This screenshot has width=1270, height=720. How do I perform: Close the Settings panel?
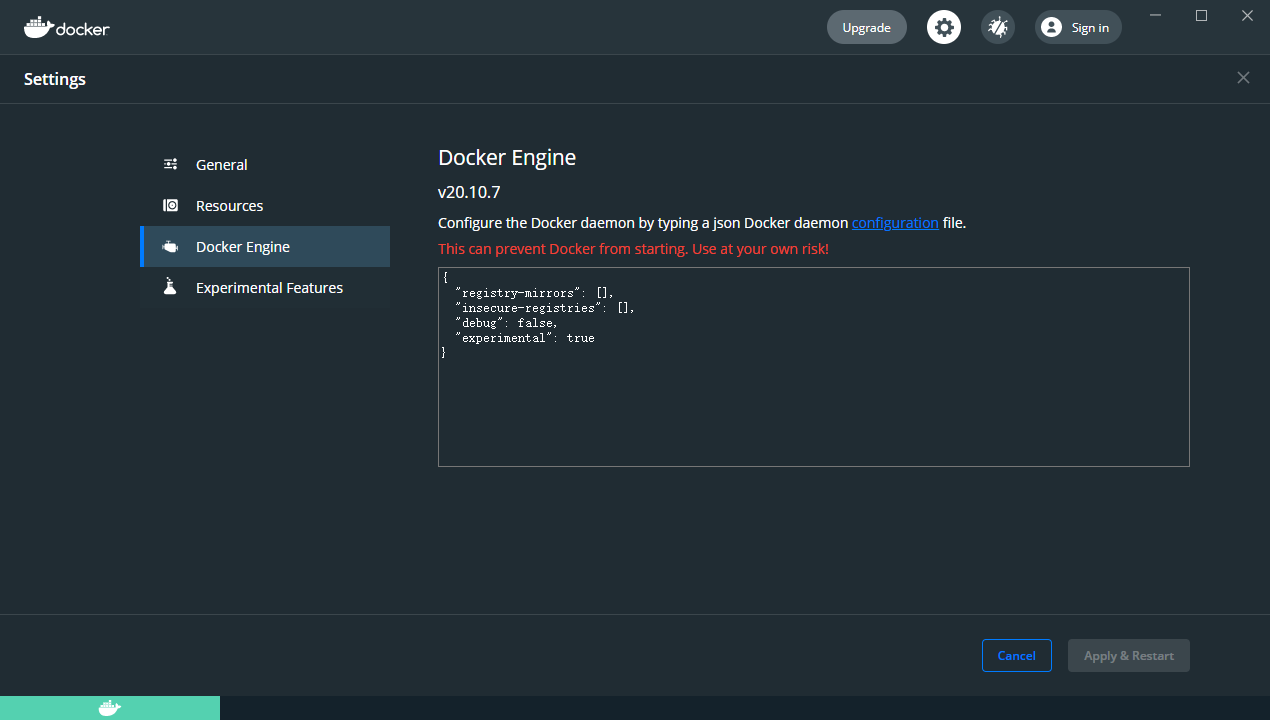coord(1243,78)
